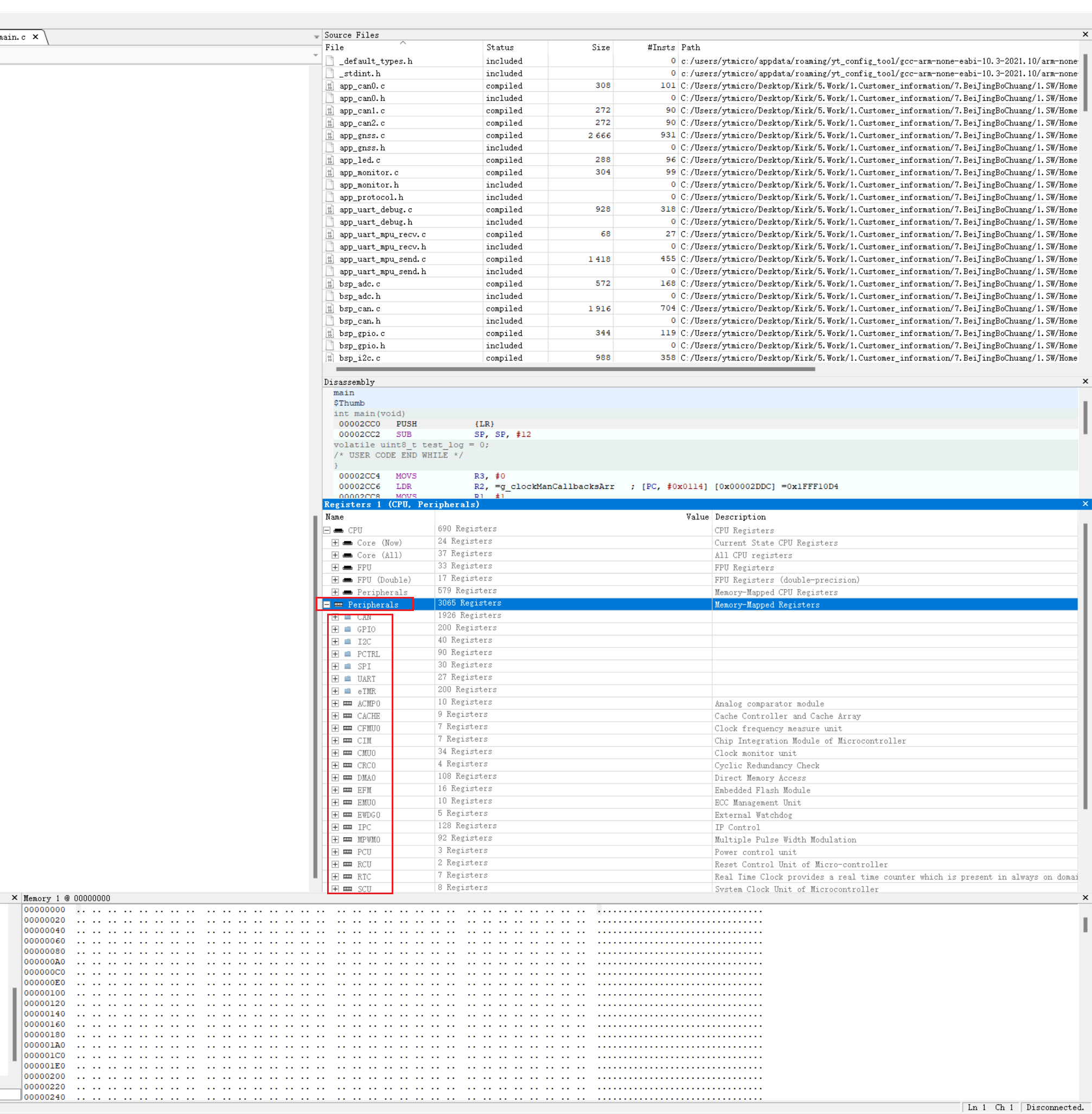
Task: Click the DMA0 peripheral chip icon
Action: tap(348, 778)
